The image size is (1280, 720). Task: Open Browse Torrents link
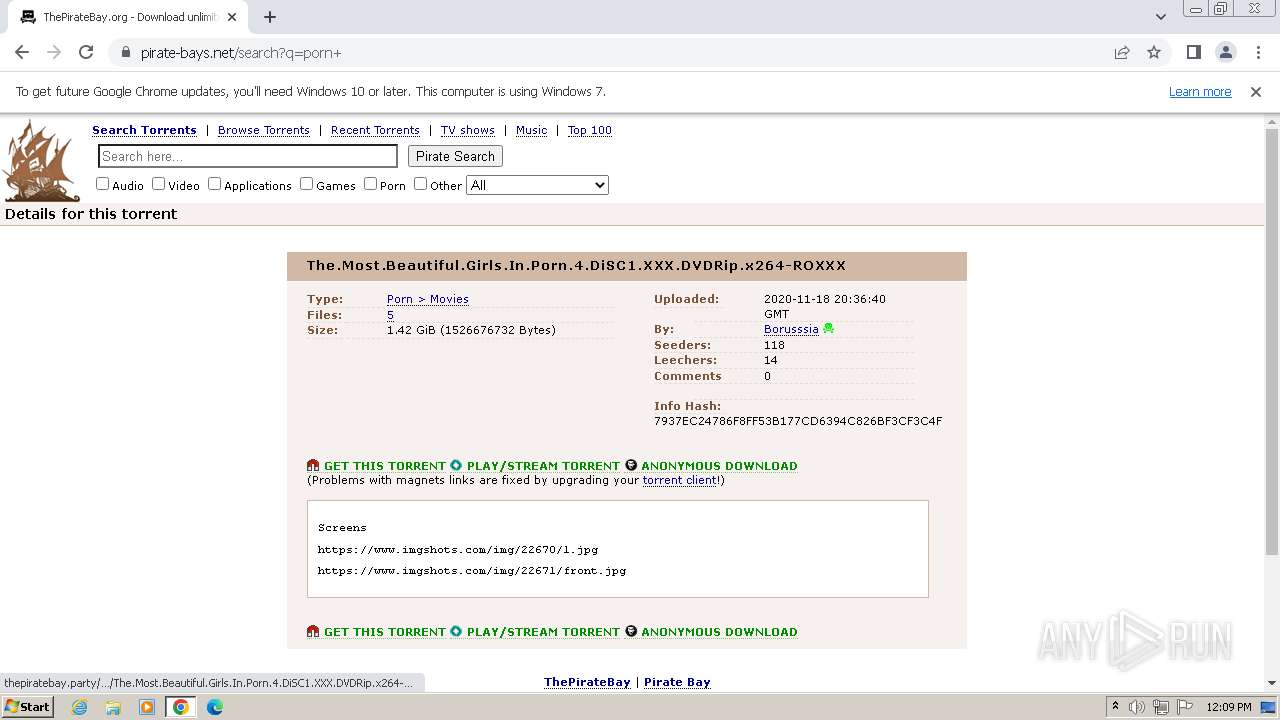[x=264, y=130]
